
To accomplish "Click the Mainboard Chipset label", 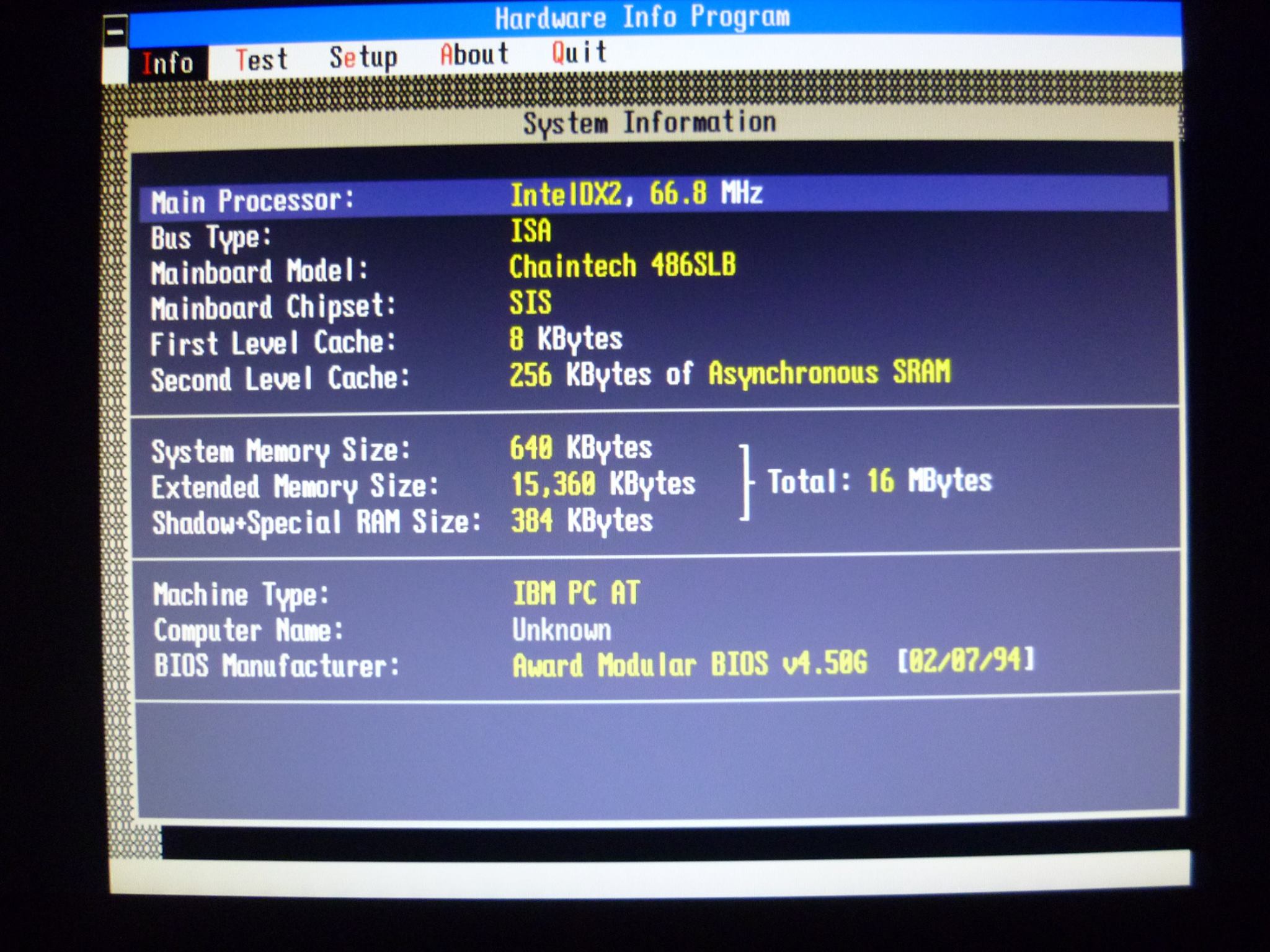I will click(x=273, y=307).
